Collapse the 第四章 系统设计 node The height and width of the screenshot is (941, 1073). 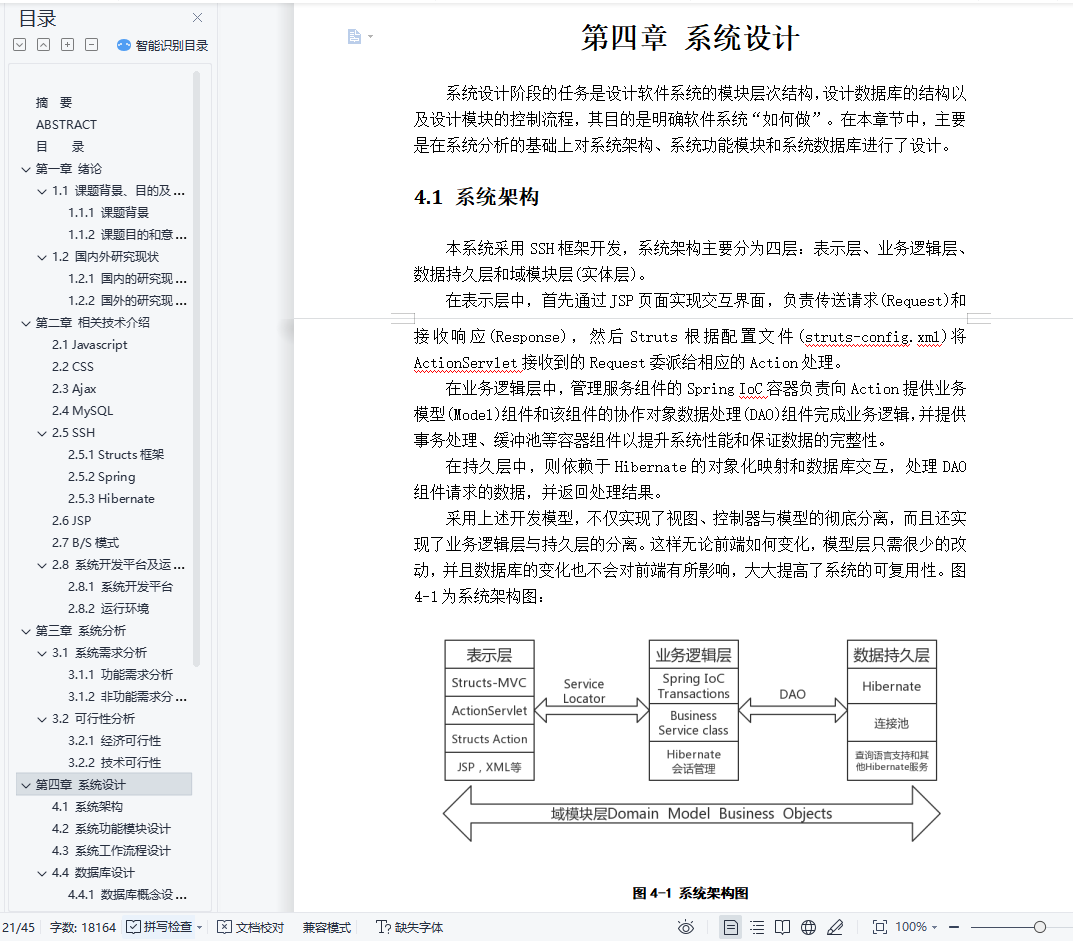[x=25, y=785]
